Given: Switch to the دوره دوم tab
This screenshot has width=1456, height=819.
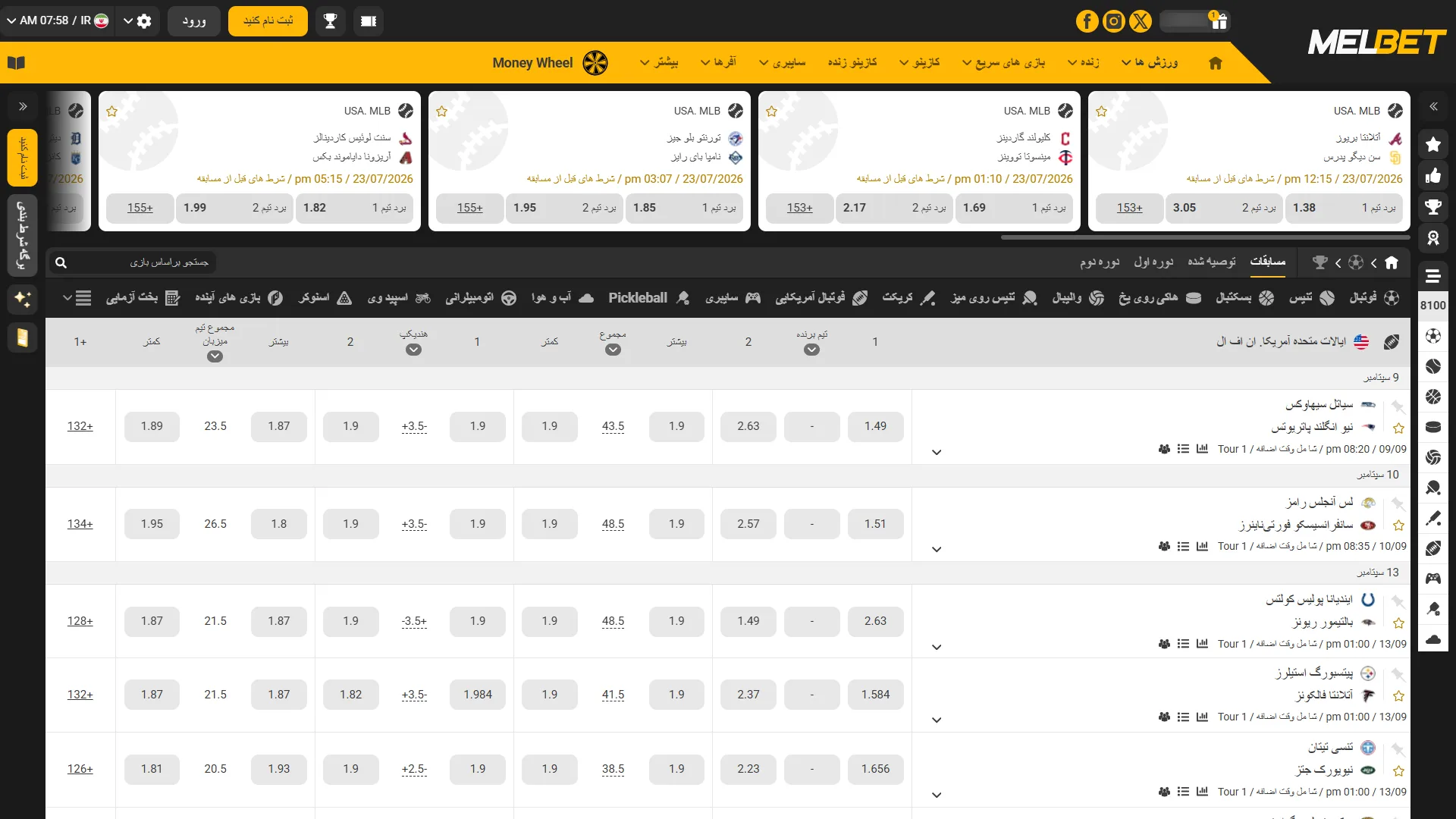Looking at the screenshot, I should pyautogui.click(x=1100, y=262).
